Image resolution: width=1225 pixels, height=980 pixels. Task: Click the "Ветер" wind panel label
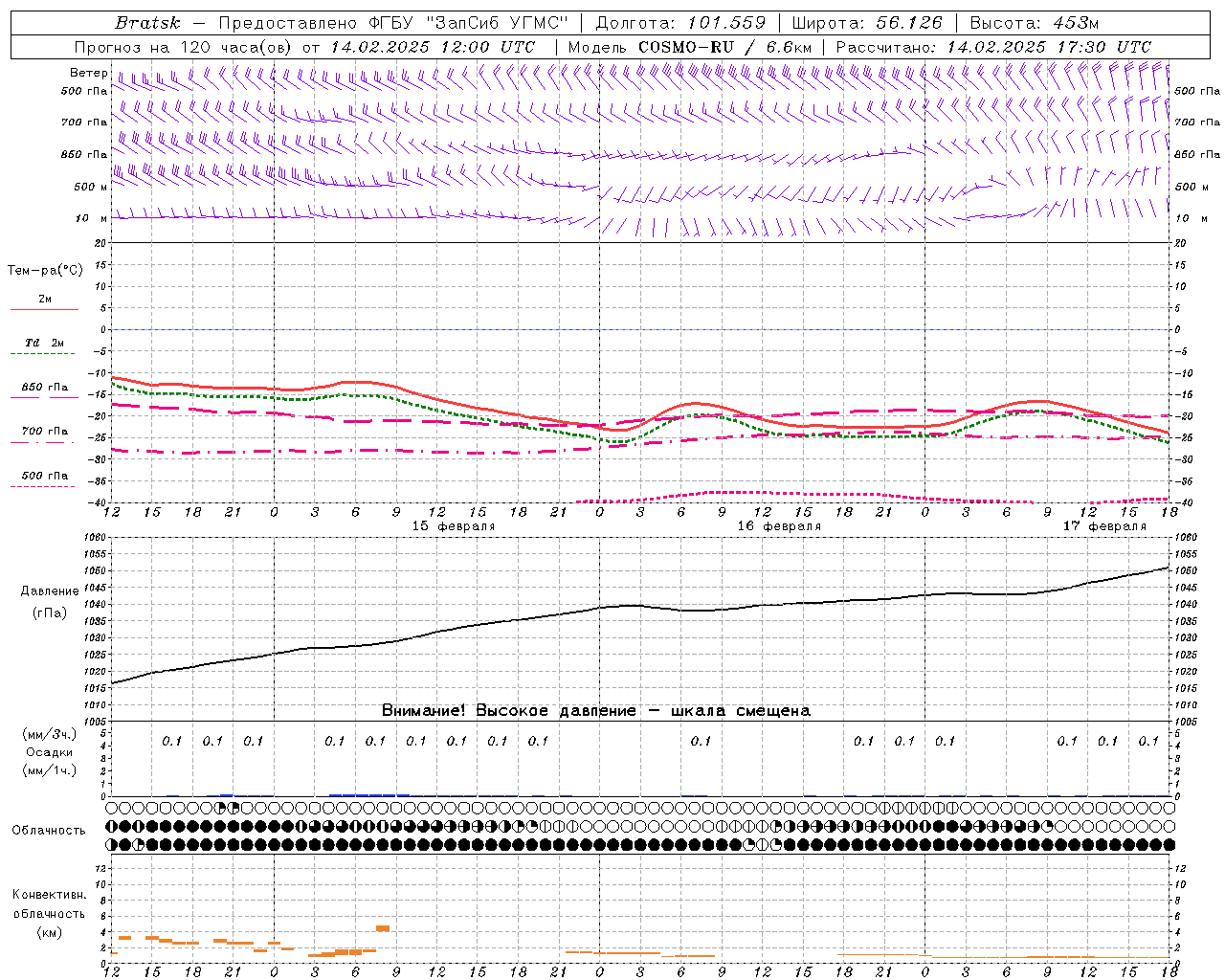[88, 73]
